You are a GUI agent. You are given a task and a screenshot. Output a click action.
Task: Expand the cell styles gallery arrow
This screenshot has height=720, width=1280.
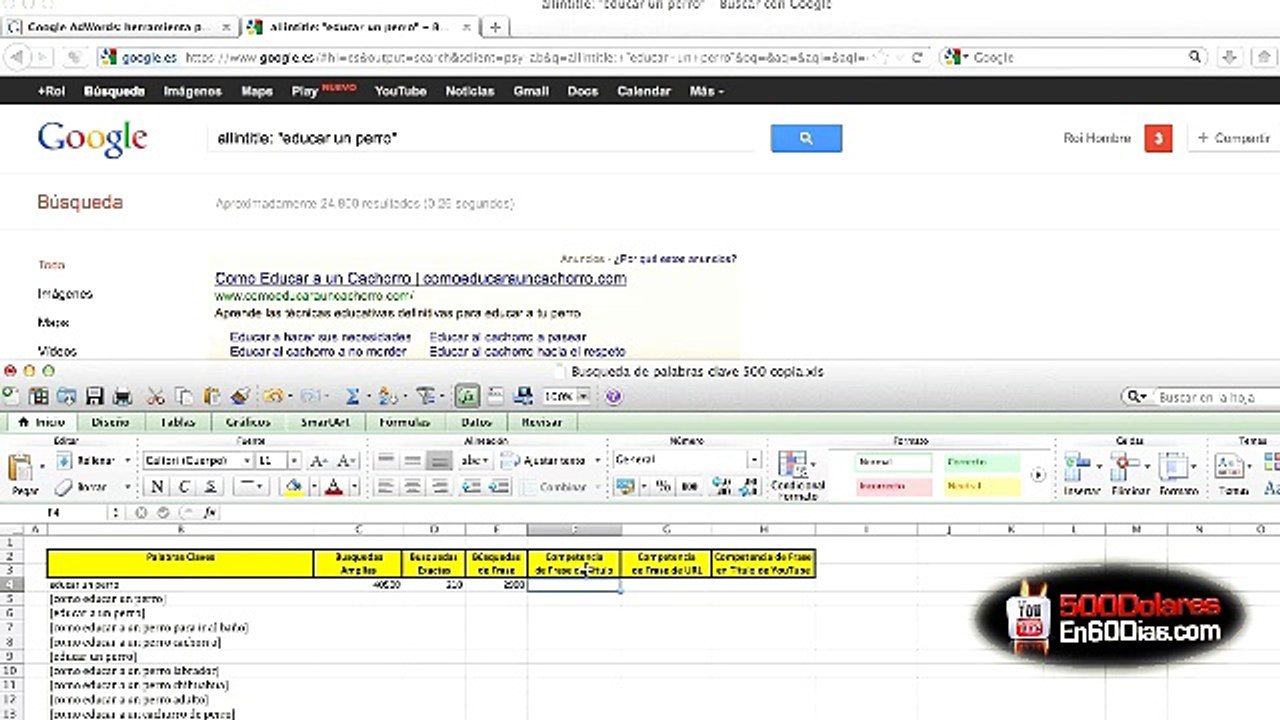click(1038, 475)
